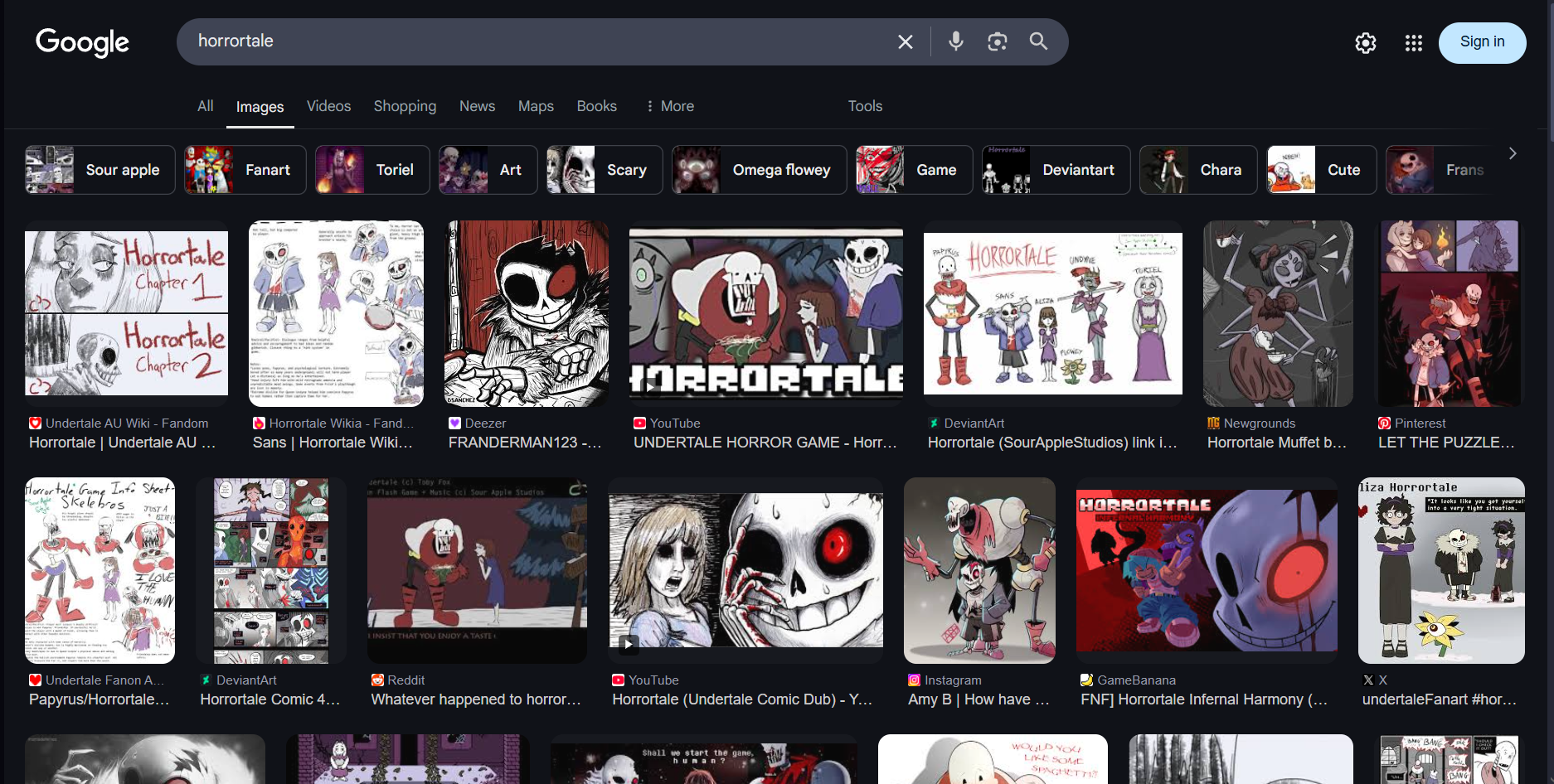Click the Sign in button
Viewport: 1554px width, 784px height.
coord(1482,42)
